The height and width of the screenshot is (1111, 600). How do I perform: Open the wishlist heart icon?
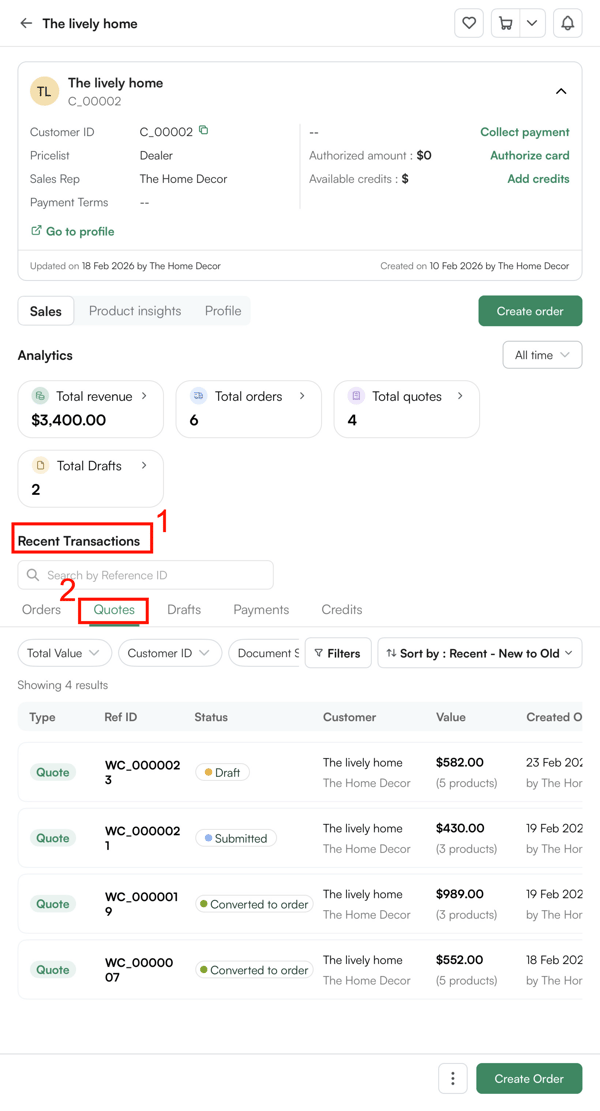click(469, 23)
